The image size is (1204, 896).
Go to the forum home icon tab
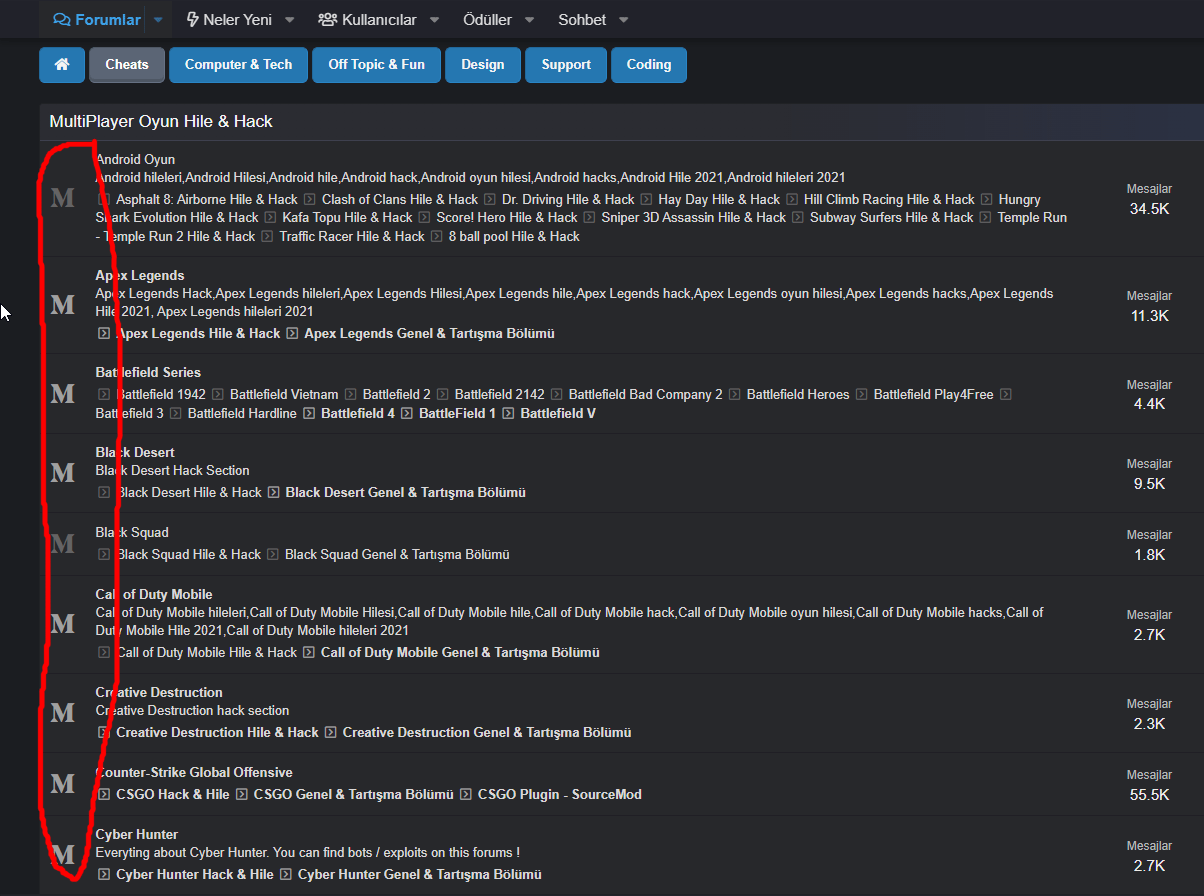point(62,64)
